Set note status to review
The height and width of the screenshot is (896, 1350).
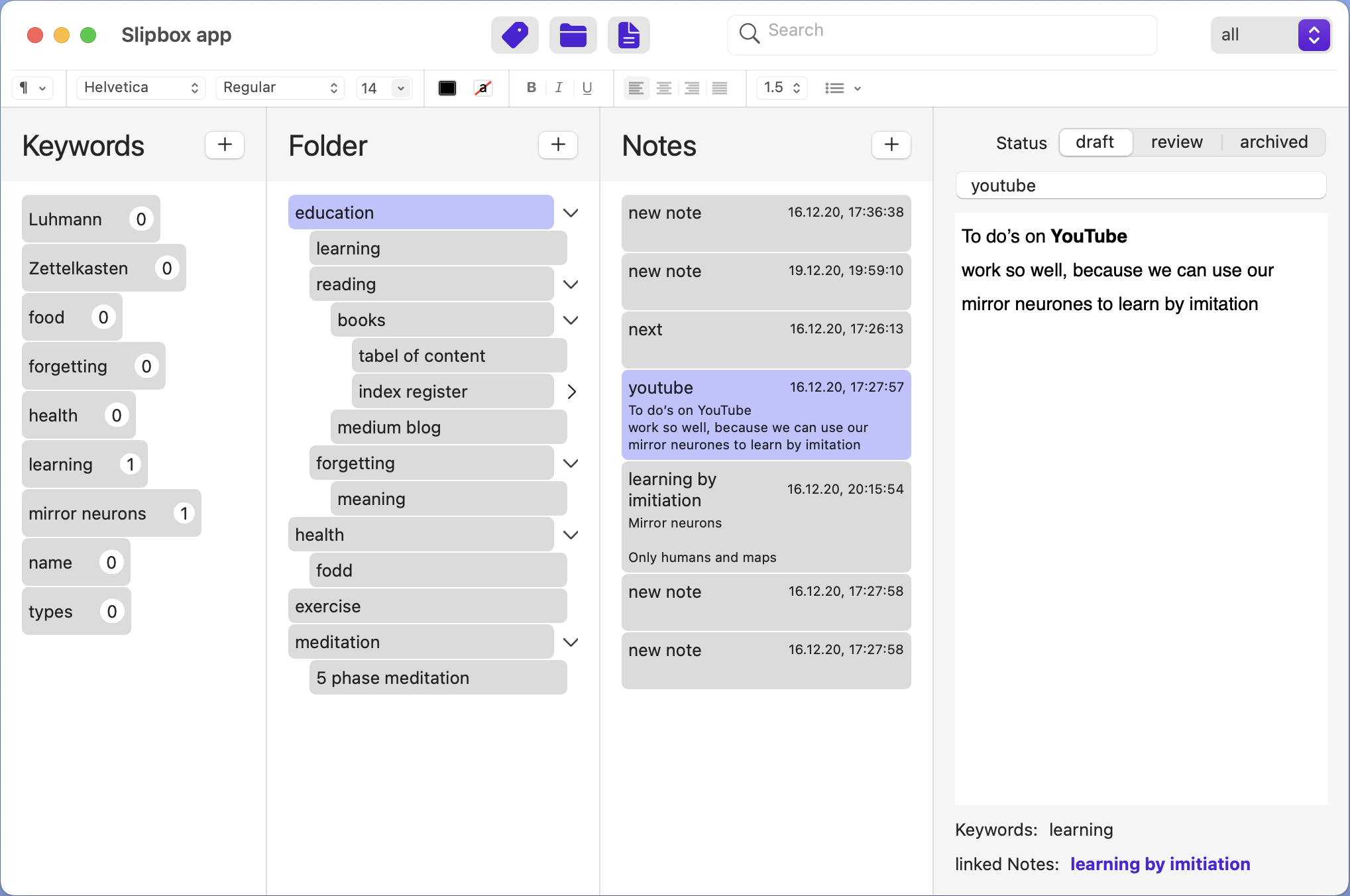pyautogui.click(x=1176, y=142)
